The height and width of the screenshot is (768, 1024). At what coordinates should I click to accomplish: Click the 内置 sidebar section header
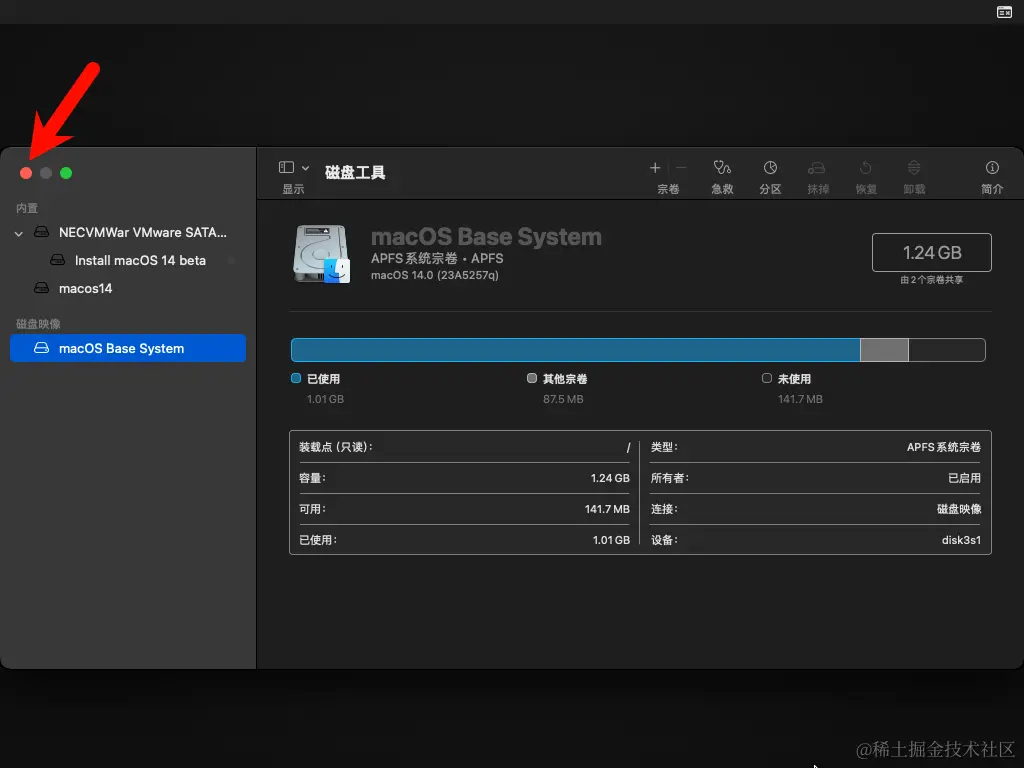[27, 208]
